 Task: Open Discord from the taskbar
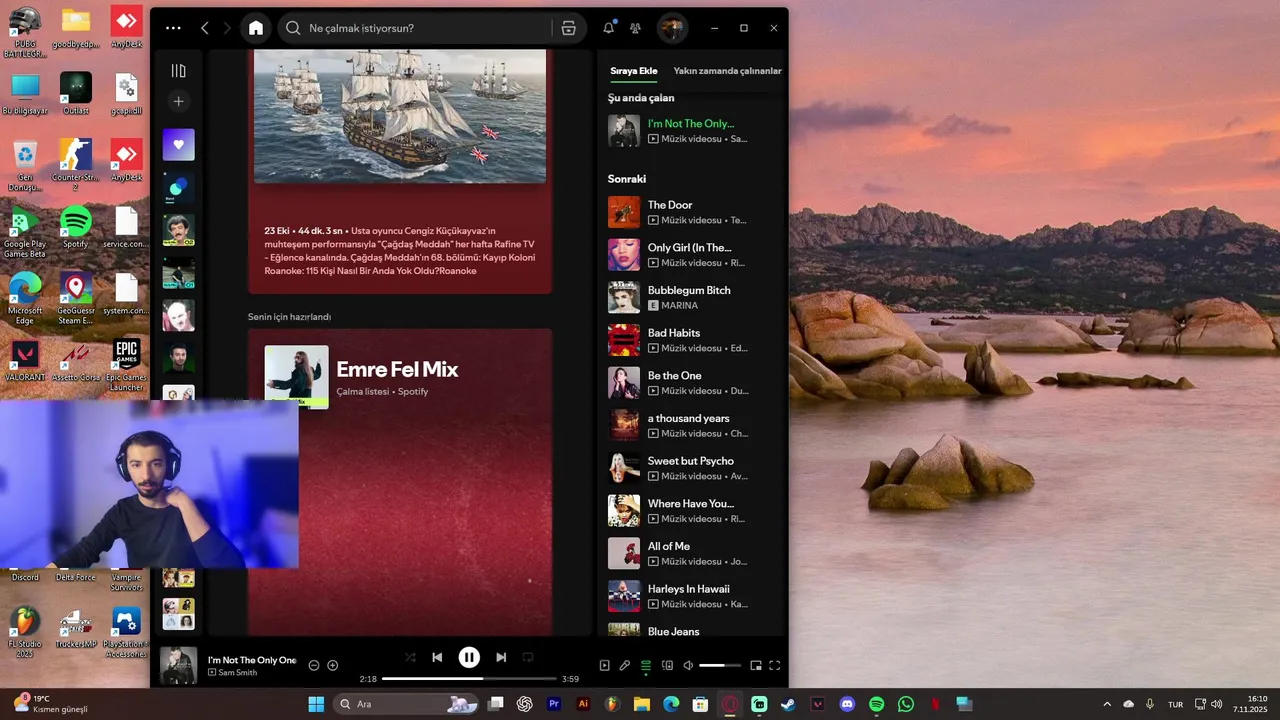tap(848, 704)
